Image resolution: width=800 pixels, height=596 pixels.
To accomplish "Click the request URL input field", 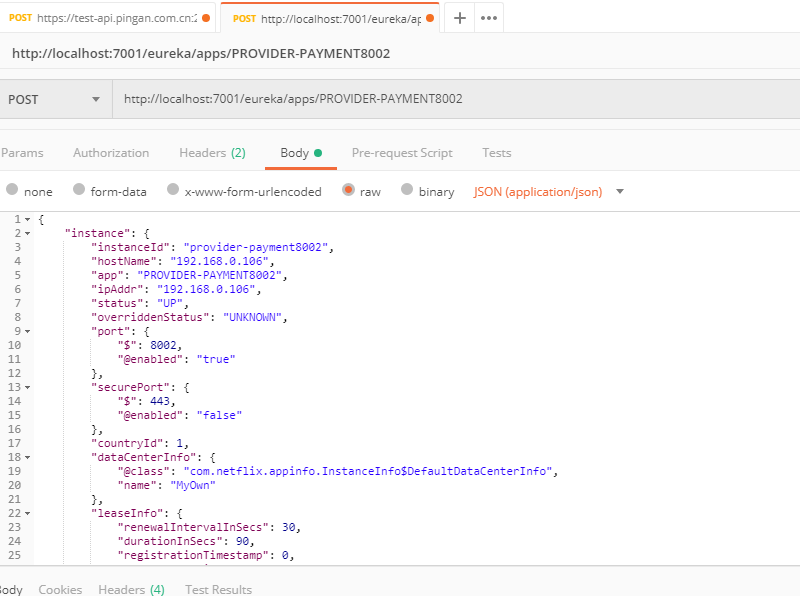I will [x=450, y=99].
